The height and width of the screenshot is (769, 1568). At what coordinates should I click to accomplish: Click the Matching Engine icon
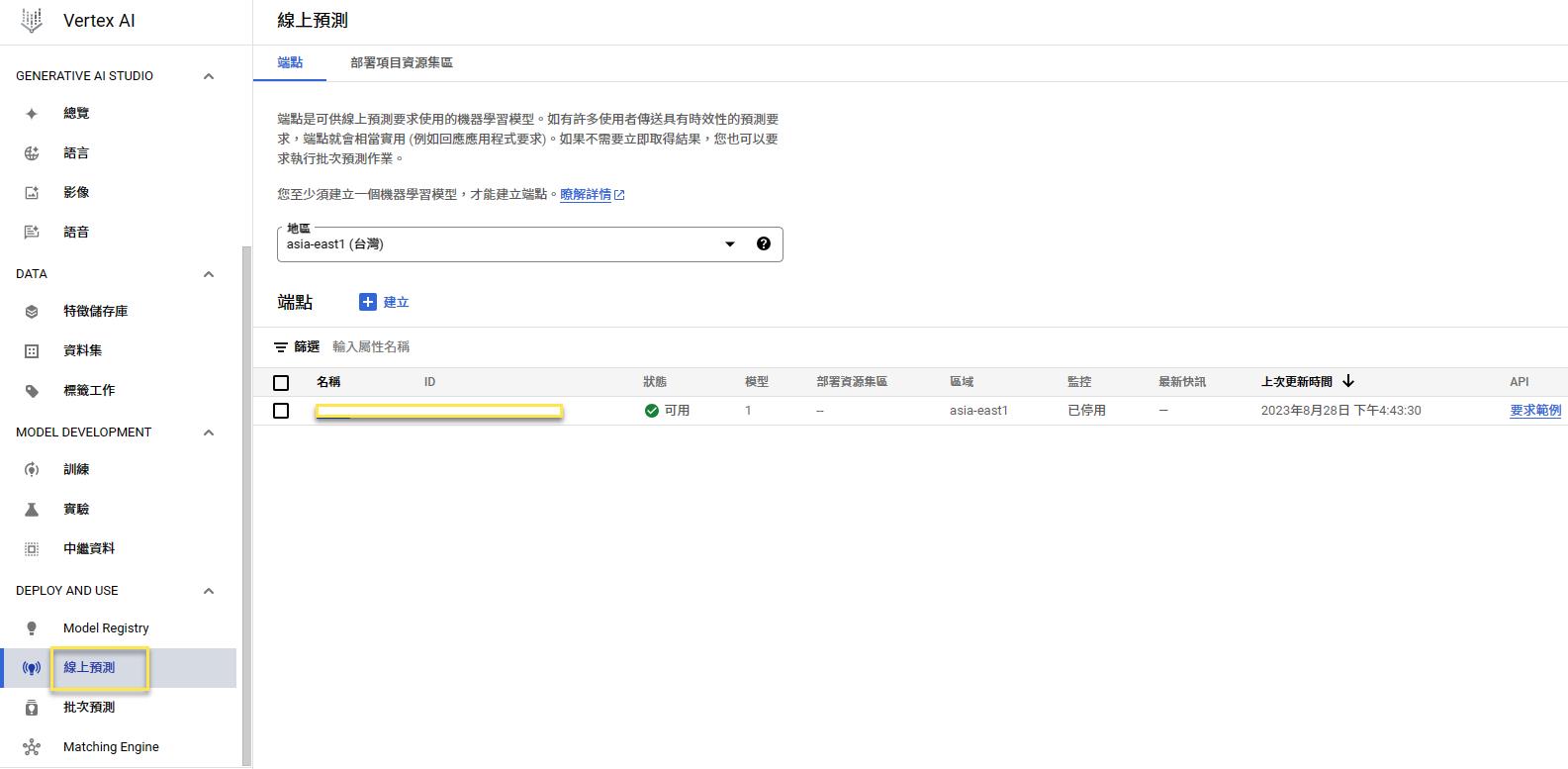click(x=32, y=747)
